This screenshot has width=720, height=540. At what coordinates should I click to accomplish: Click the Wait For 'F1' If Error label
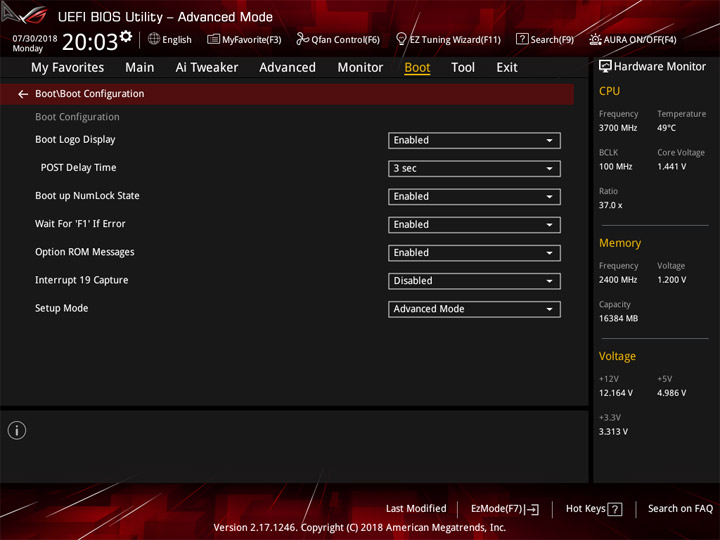80,224
